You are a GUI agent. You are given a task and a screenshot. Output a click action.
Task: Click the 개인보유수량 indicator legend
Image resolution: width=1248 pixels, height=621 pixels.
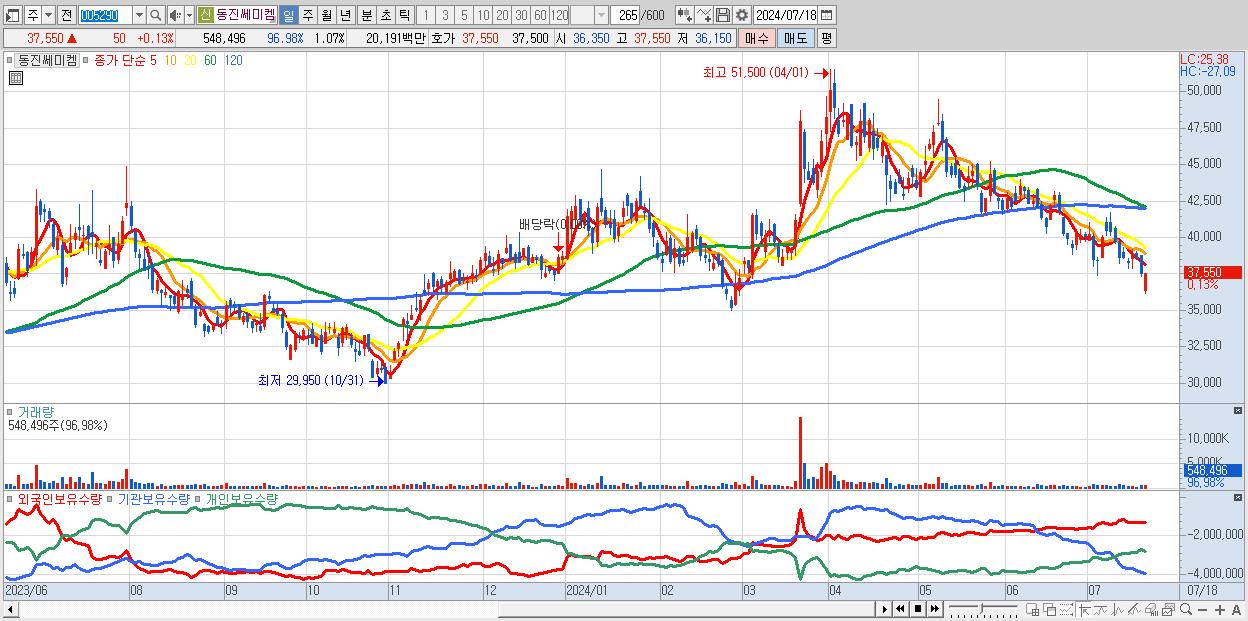(240, 498)
